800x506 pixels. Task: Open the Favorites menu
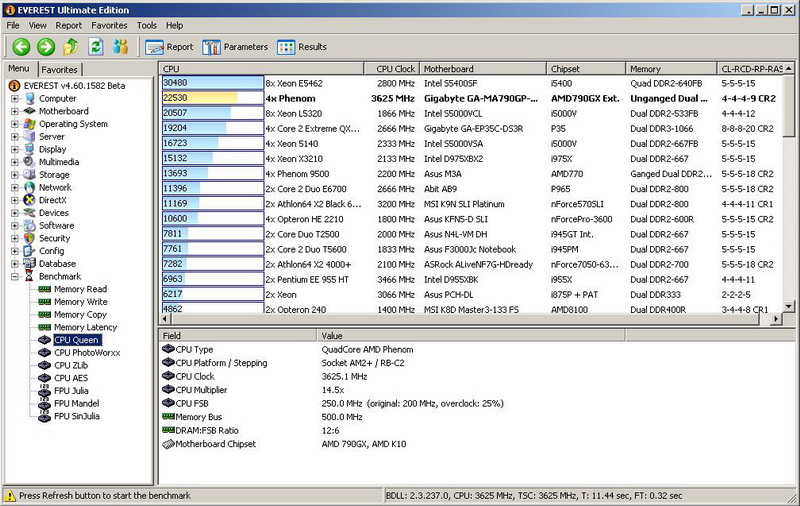point(109,25)
